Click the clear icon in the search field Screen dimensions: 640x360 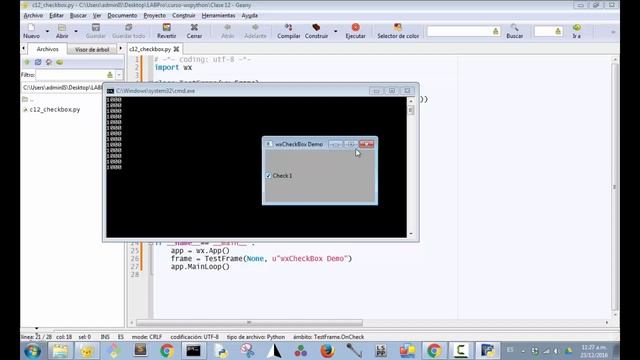pos(496,31)
